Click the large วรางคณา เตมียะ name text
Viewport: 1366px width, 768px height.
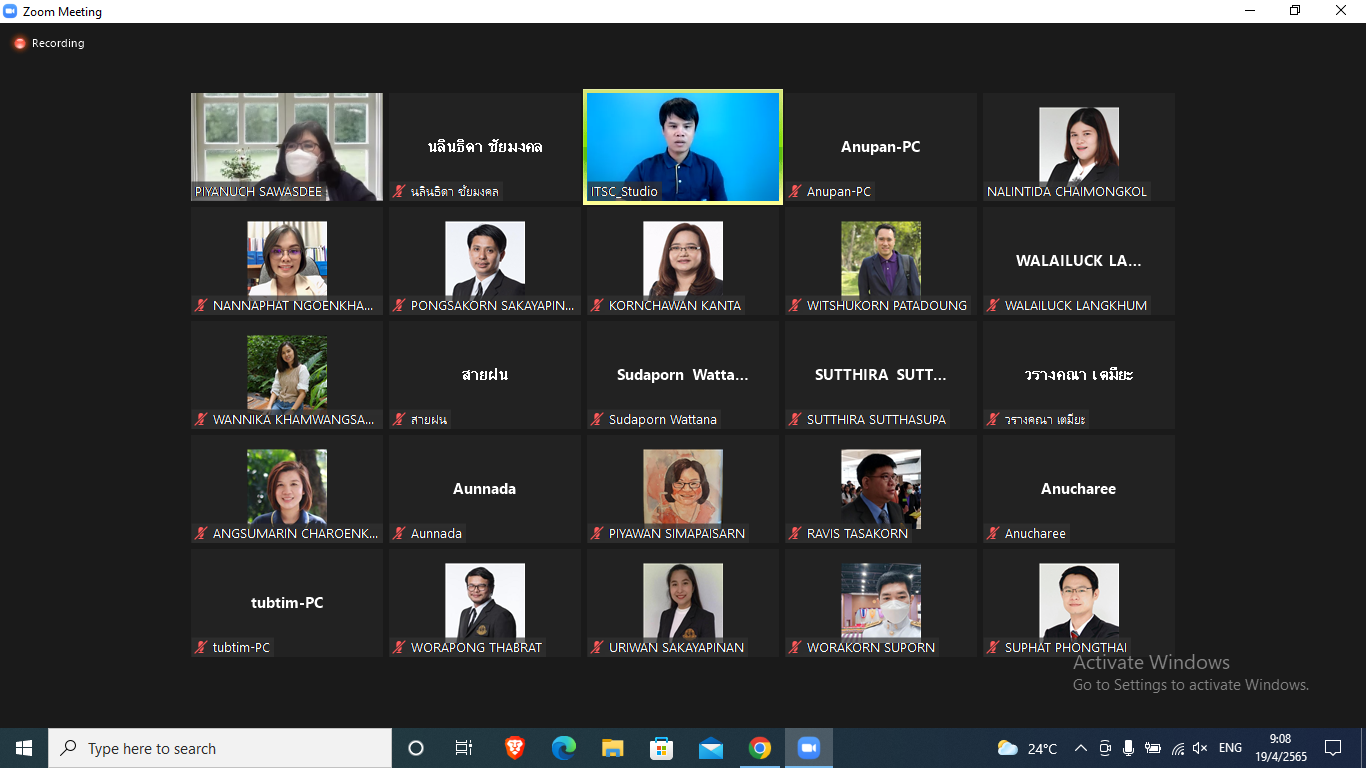pyautogui.click(x=1079, y=375)
